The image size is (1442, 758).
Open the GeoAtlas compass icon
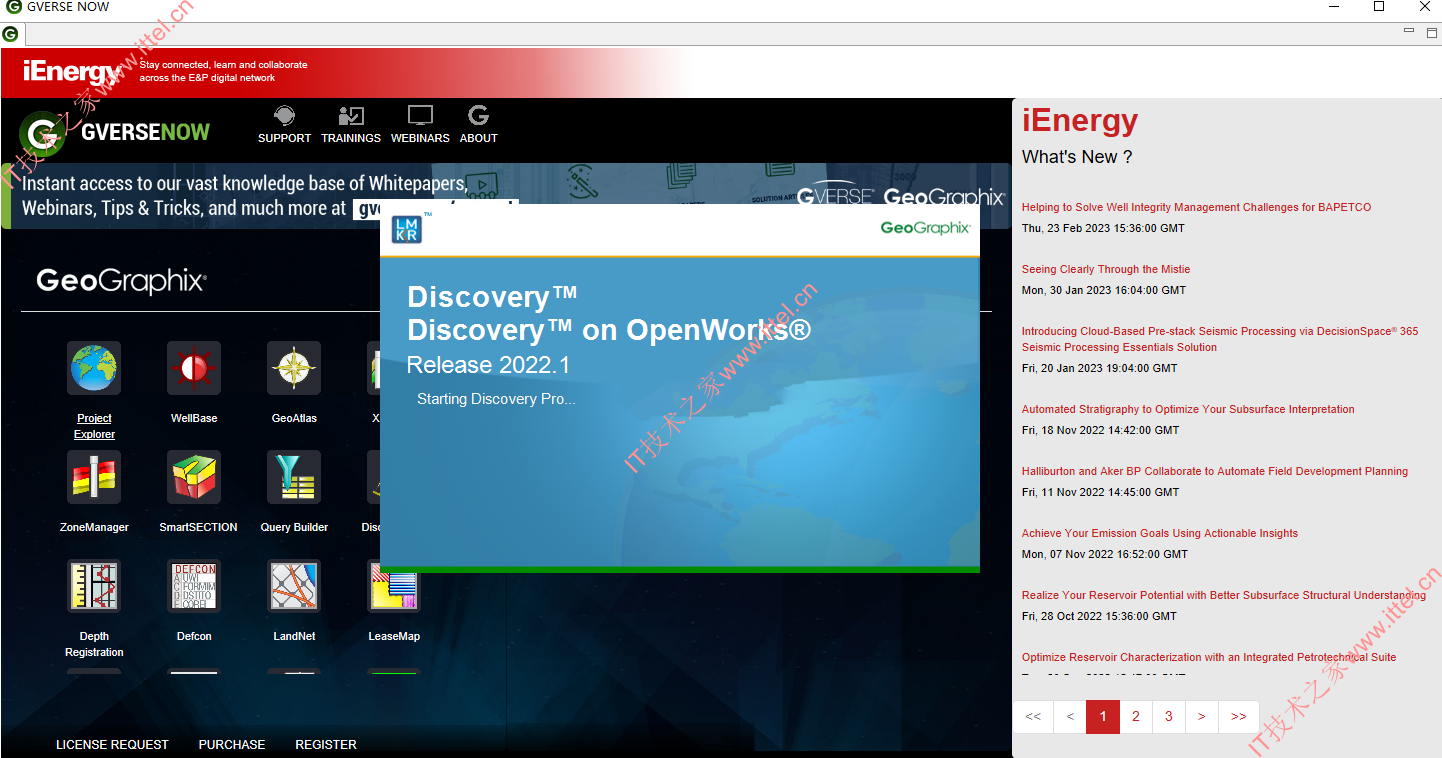(294, 368)
